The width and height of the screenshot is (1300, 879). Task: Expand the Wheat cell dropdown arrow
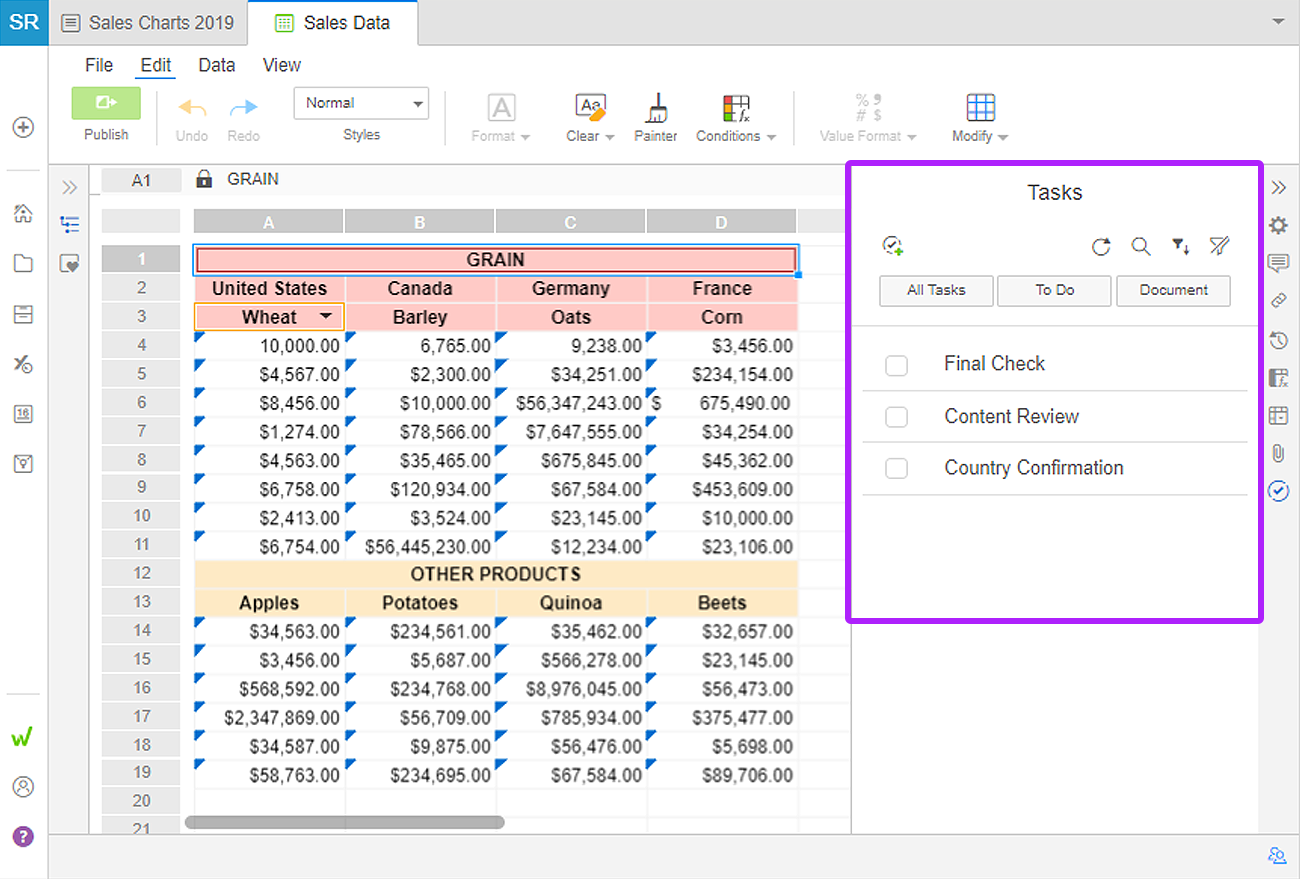[326, 316]
